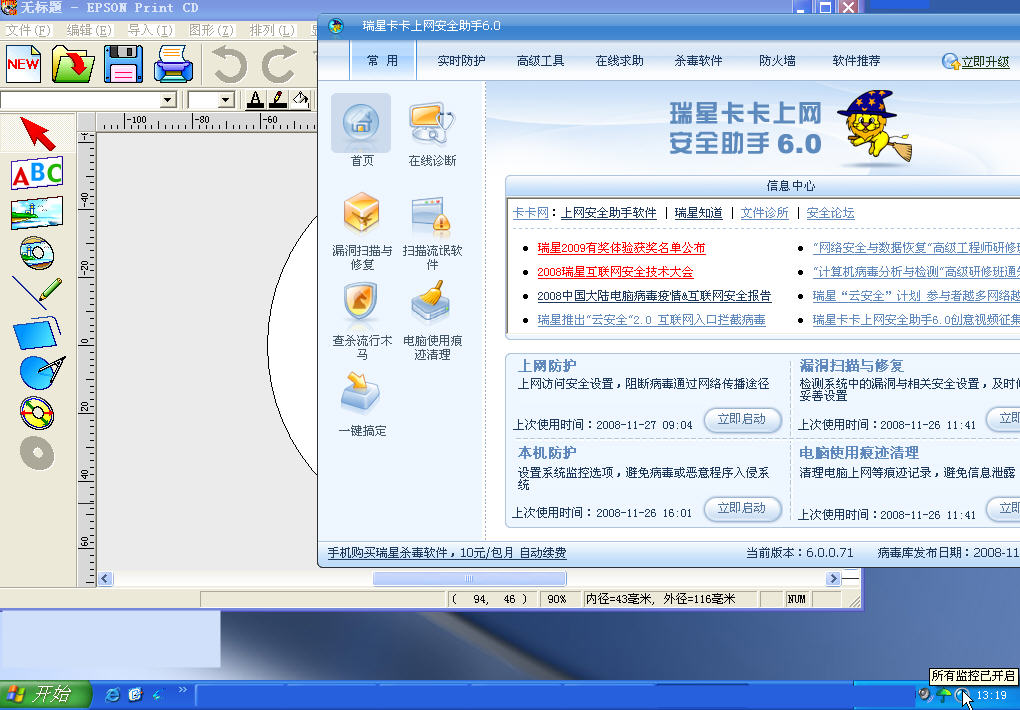Open 在线诊断 online diagnosis icon
Image resolution: width=1020 pixels, height=710 pixels.
pyautogui.click(x=432, y=132)
